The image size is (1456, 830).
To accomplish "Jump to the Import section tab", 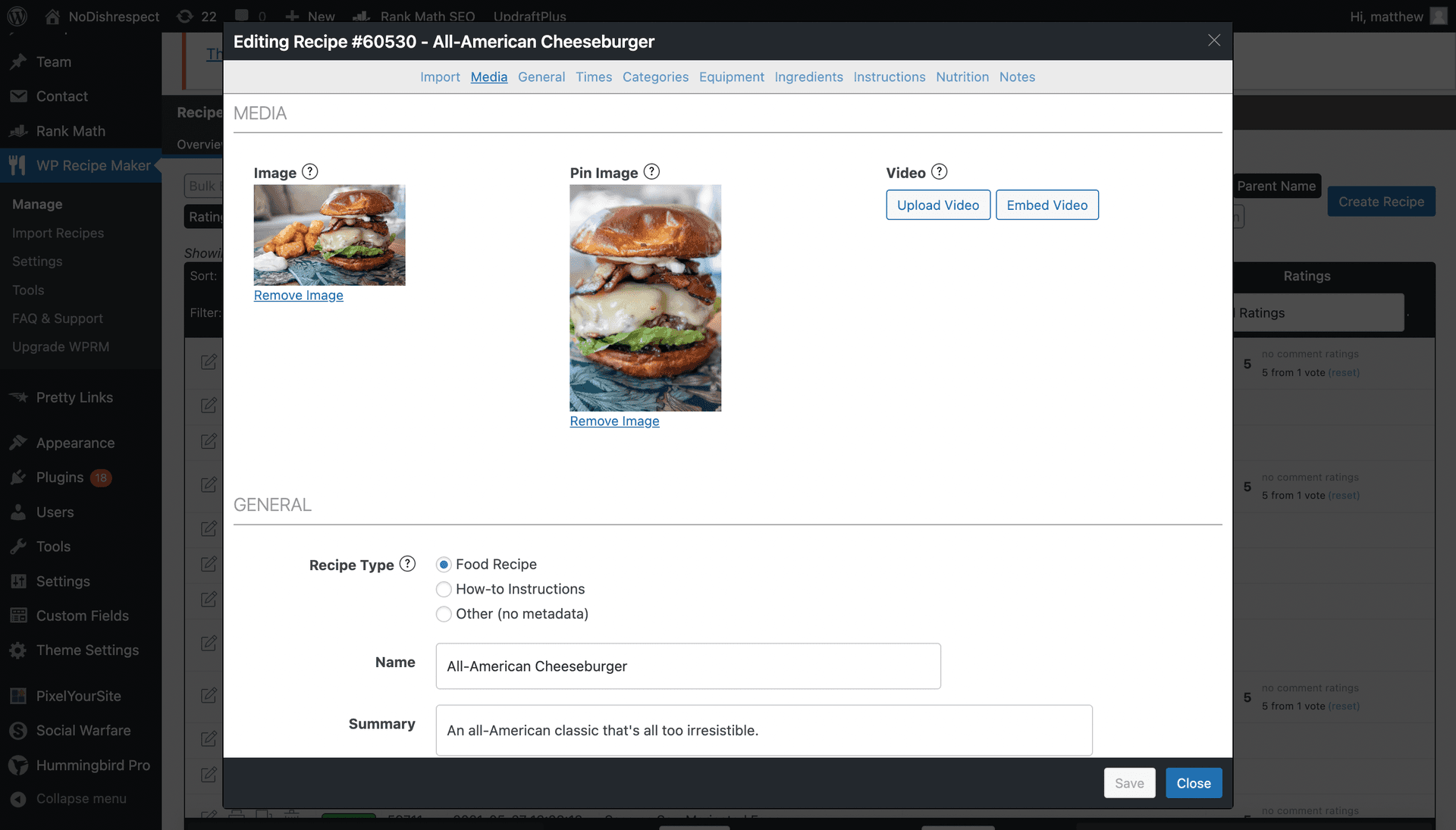I will [x=440, y=77].
